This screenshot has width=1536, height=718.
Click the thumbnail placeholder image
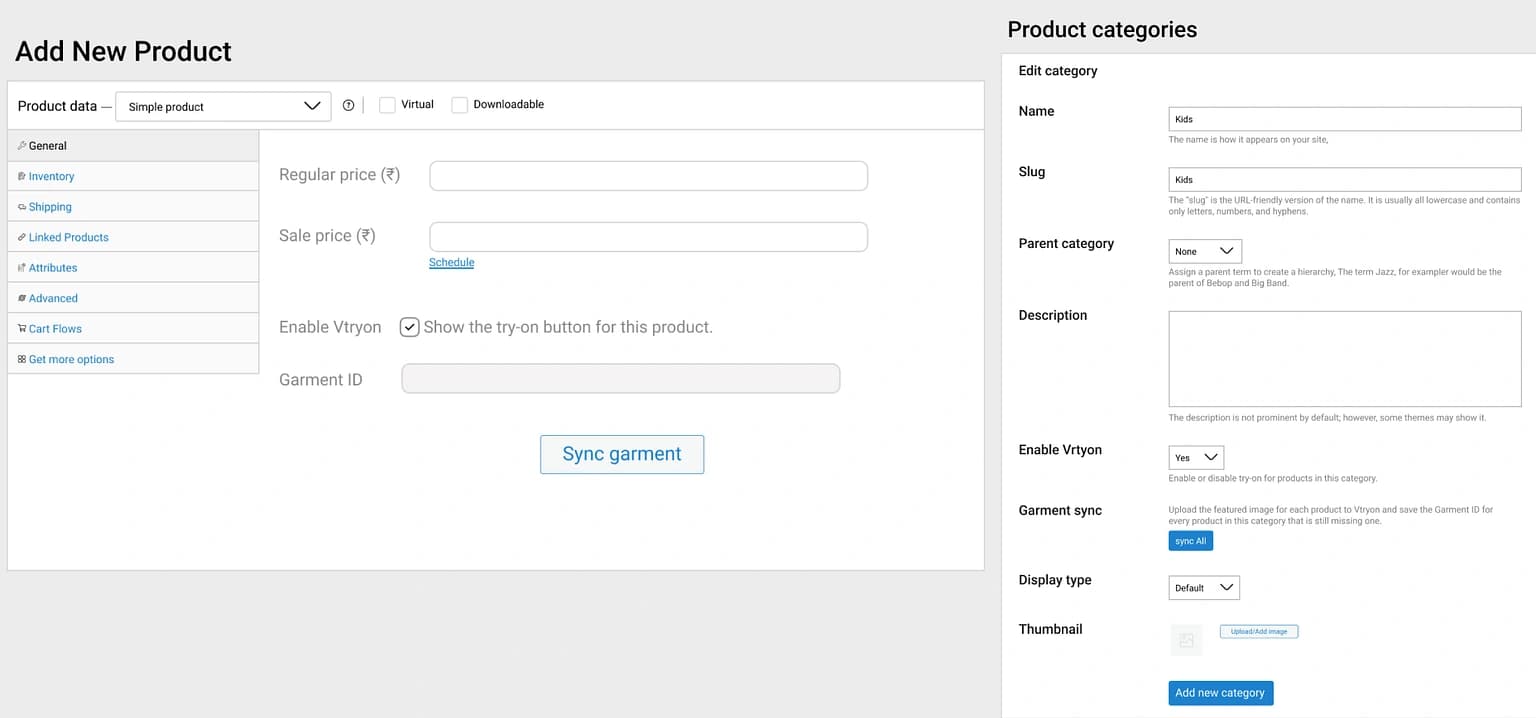pyautogui.click(x=1186, y=640)
